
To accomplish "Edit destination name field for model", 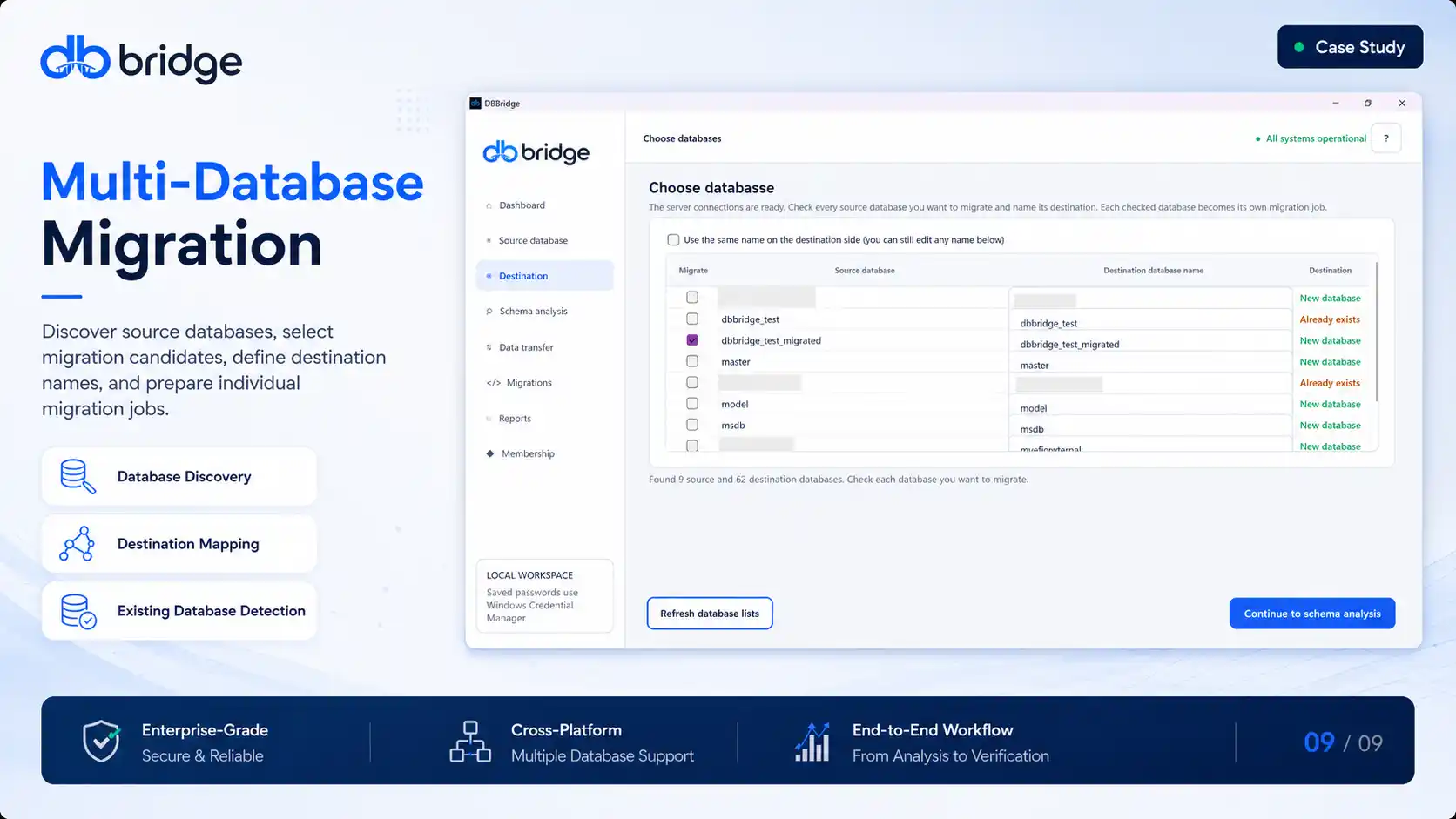I will click(x=1150, y=406).
